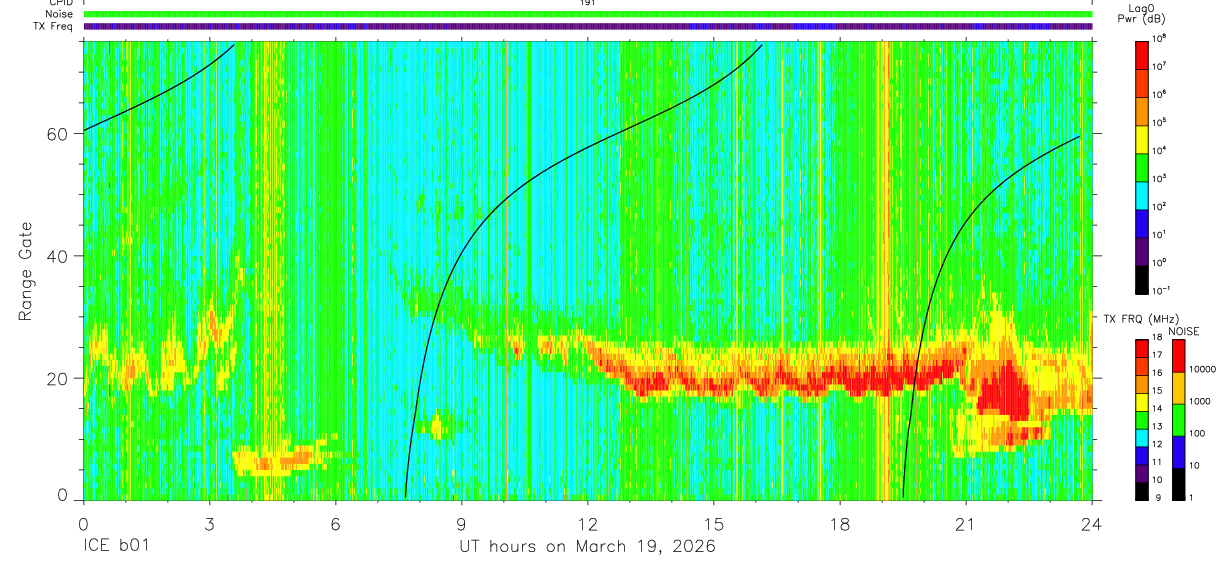Click the red segment of the TX FRQ colorbar
The height and width of the screenshot is (567, 1228).
(x=1142, y=348)
